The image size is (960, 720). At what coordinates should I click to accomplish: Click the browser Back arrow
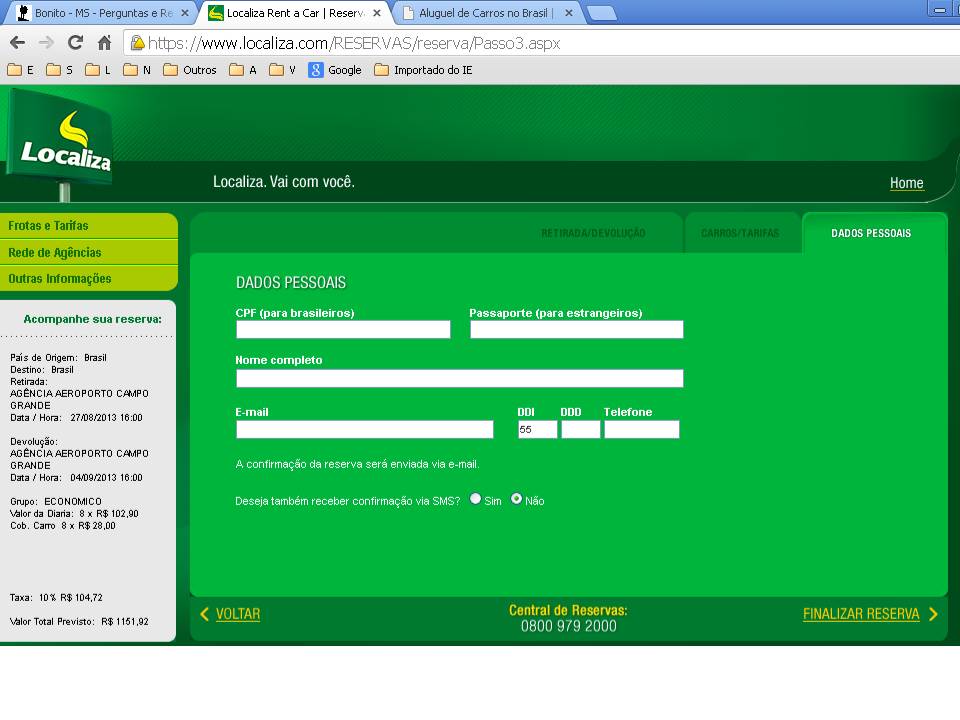coord(18,43)
